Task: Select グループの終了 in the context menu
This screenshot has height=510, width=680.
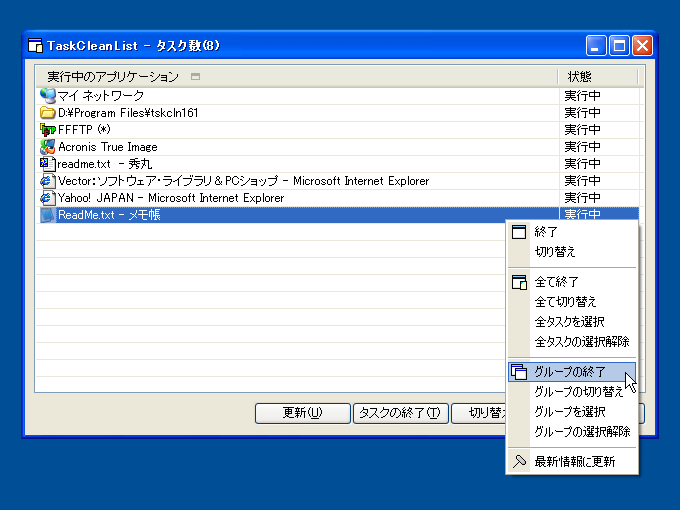Action: [572, 372]
